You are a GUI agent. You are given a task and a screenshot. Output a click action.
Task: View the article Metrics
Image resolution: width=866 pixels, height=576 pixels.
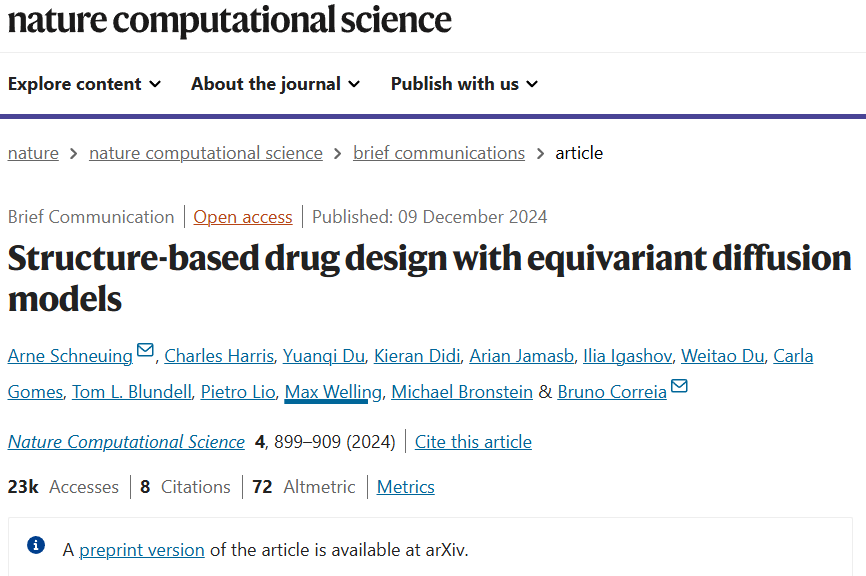click(406, 487)
